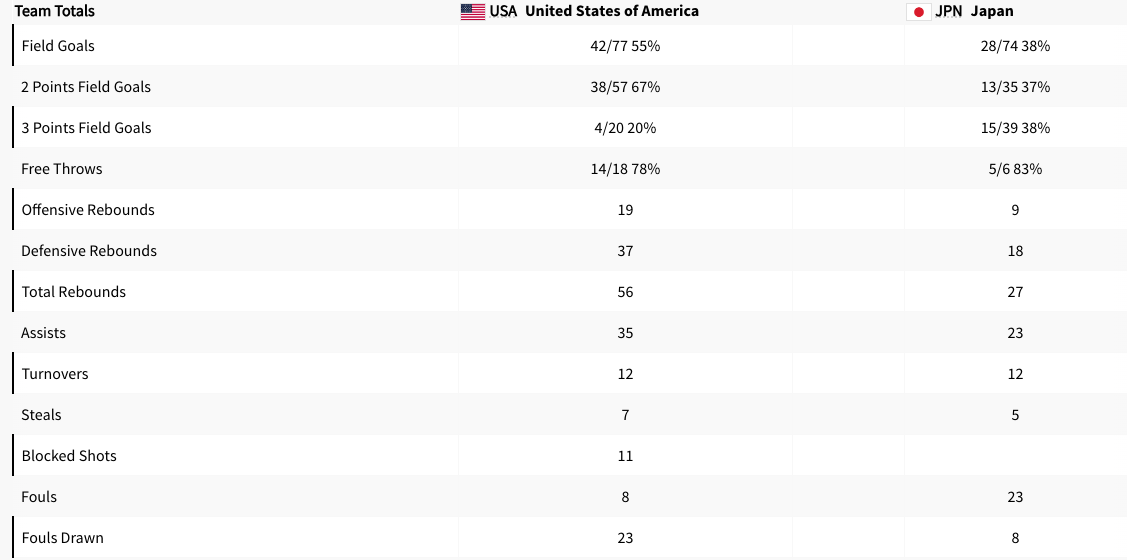Select the 3 Points Field Goals label
Viewport: 1127px width, 560px height.
[x=86, y=128]
